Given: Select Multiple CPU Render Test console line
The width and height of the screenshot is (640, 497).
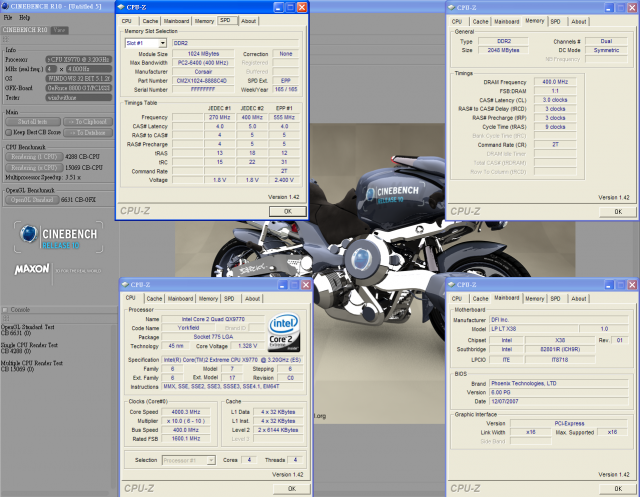Looking at the screenshot, I should pos(32,363).
